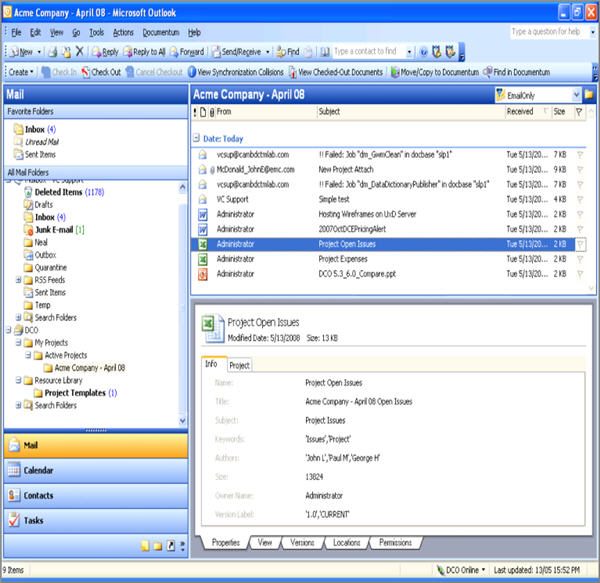
Task: Toggle flag on 'New Project Attach' row
Action: coord(580,169)
